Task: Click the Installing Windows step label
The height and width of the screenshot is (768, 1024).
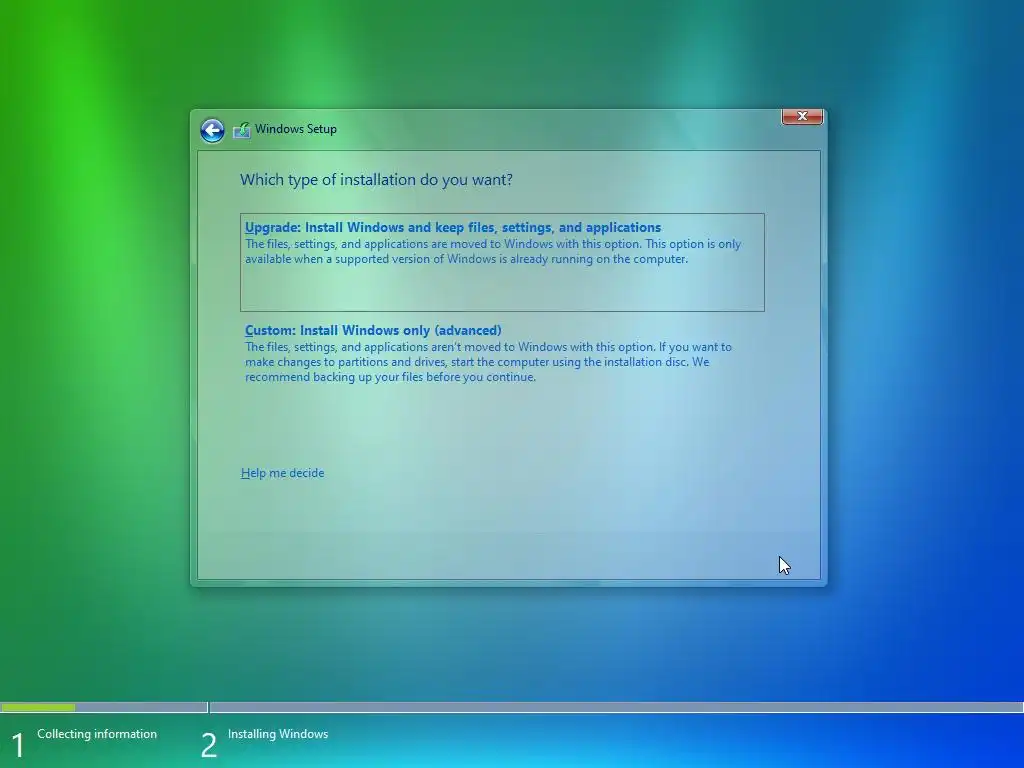Action: click(x=278, y=734)
